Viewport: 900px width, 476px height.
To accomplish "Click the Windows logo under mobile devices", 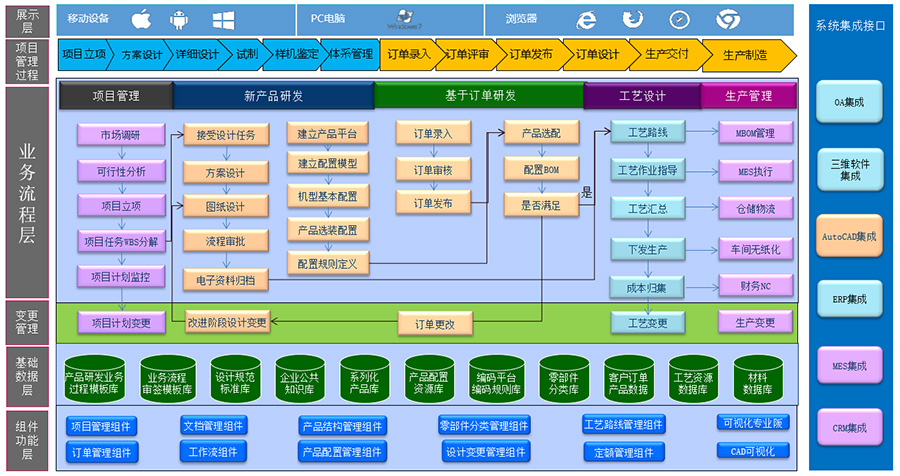I will [x=223, y=19].
